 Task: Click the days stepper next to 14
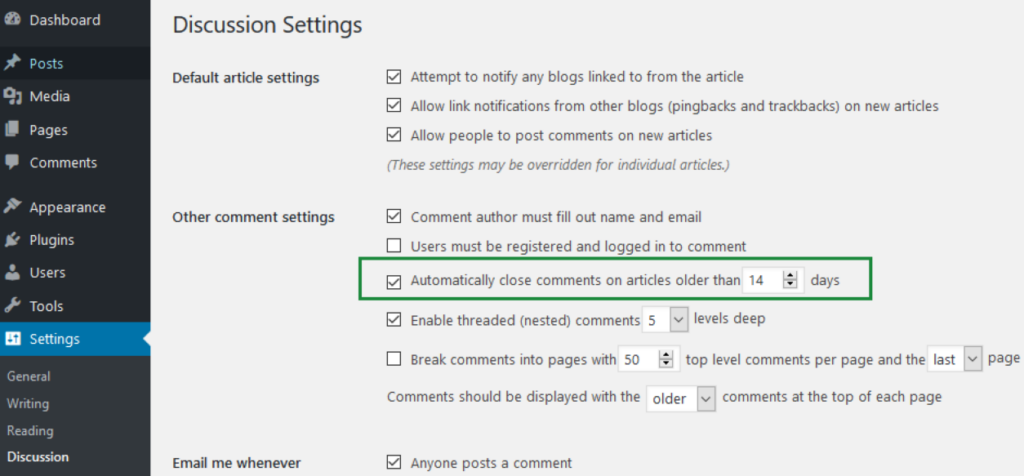pyautogui.click(x=791, y=281)
